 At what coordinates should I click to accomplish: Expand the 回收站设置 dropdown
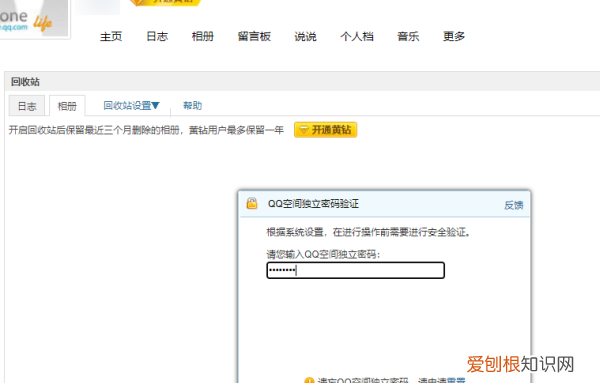[x=131, y=106]
